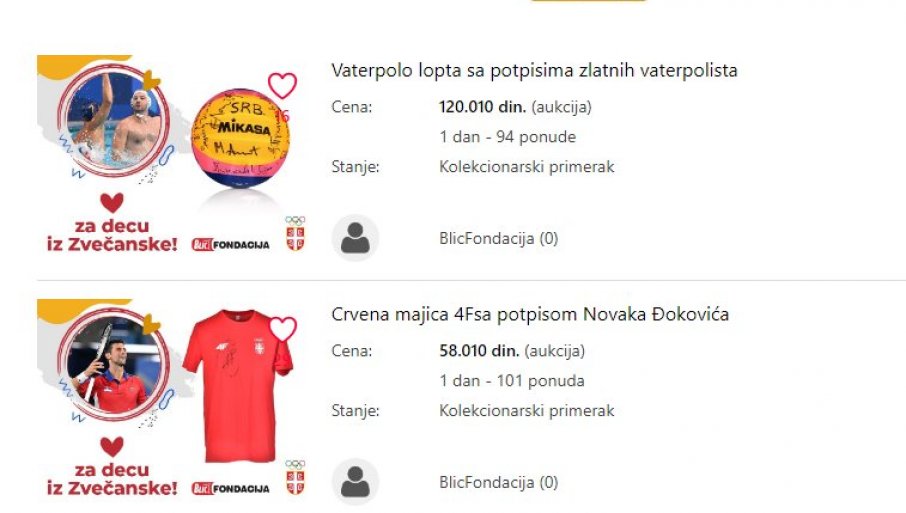Click Serbian Olympic crest on the shirt image
This screenshot has width=906, height=513.
(x=295, y=477)
